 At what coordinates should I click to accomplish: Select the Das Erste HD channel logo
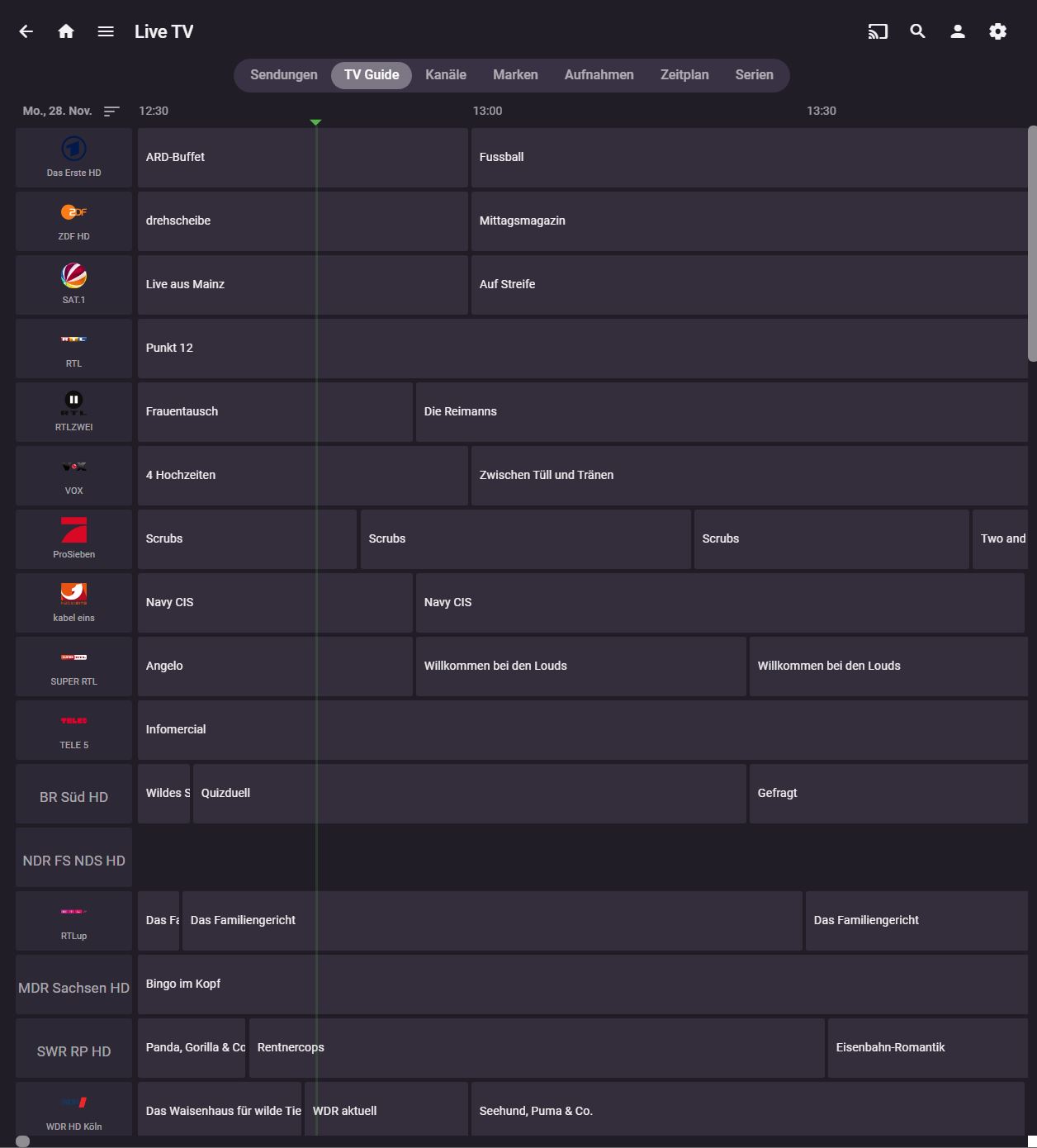(x=74, y=149)
